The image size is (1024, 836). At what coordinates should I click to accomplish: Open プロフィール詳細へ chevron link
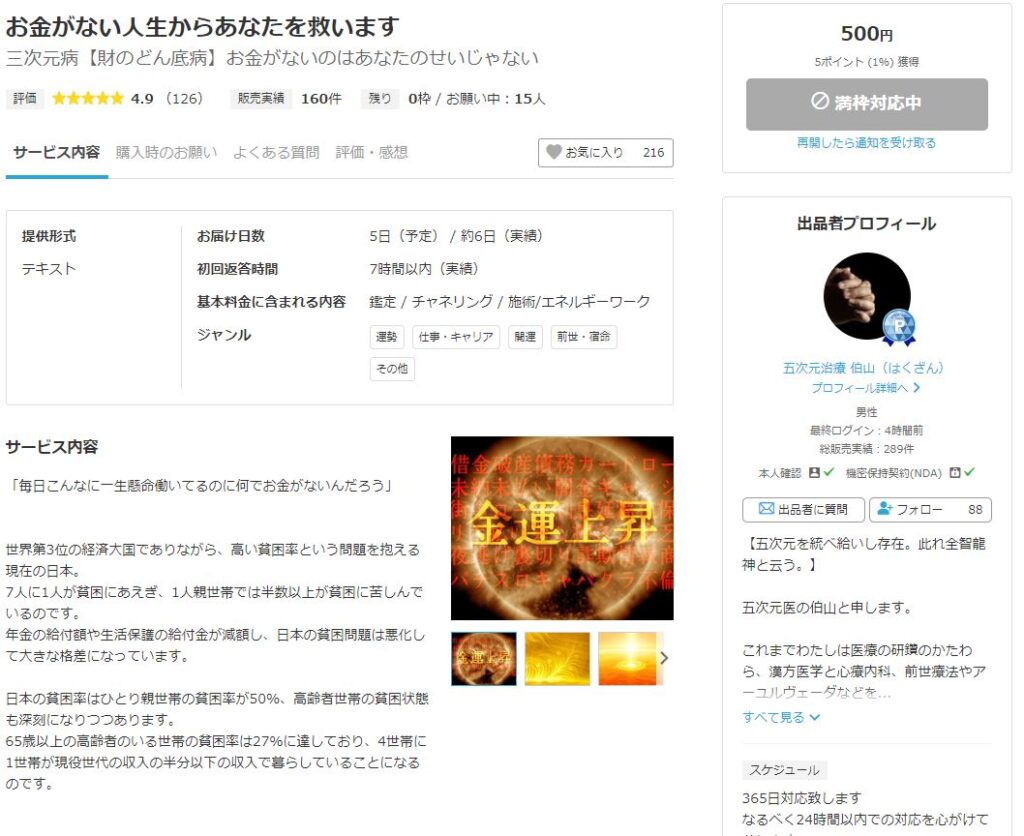[866, 388]
